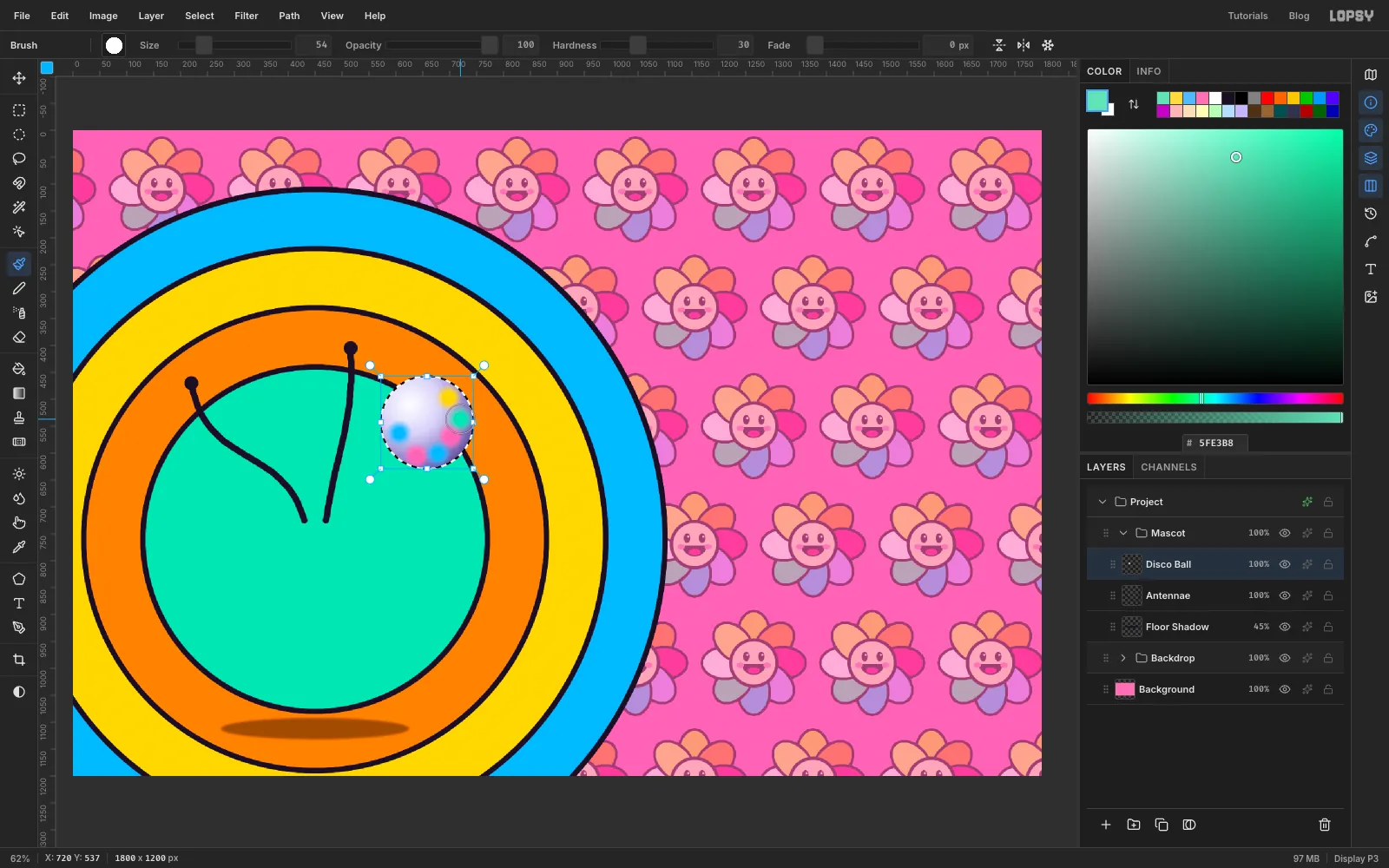This screenshot has height=868, width=1389.
Task: Create a new layer group folder
Action: [1134, 825]
